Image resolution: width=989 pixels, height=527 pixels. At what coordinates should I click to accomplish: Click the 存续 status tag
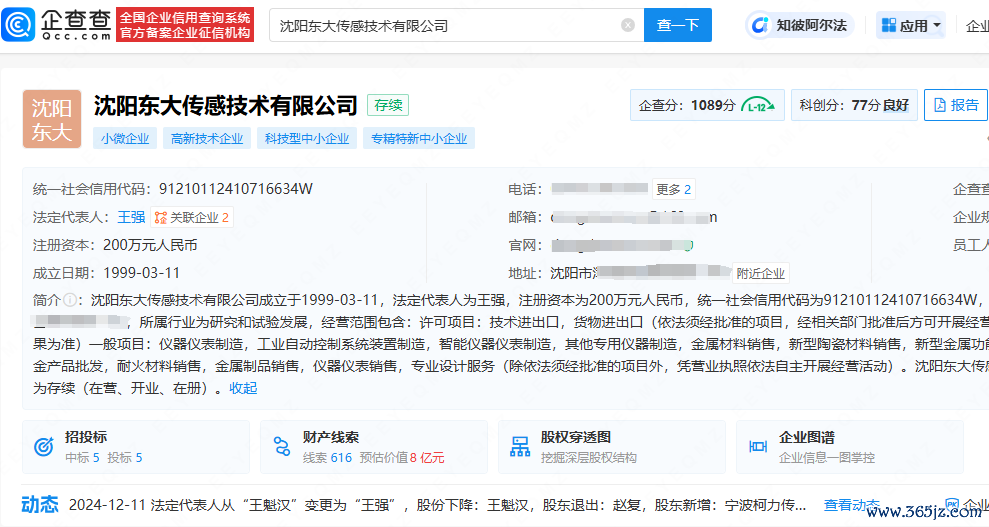(388, 105)
